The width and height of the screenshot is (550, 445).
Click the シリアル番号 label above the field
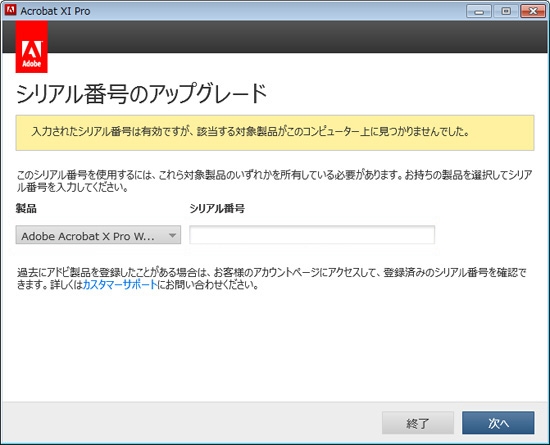coord(217,208)
